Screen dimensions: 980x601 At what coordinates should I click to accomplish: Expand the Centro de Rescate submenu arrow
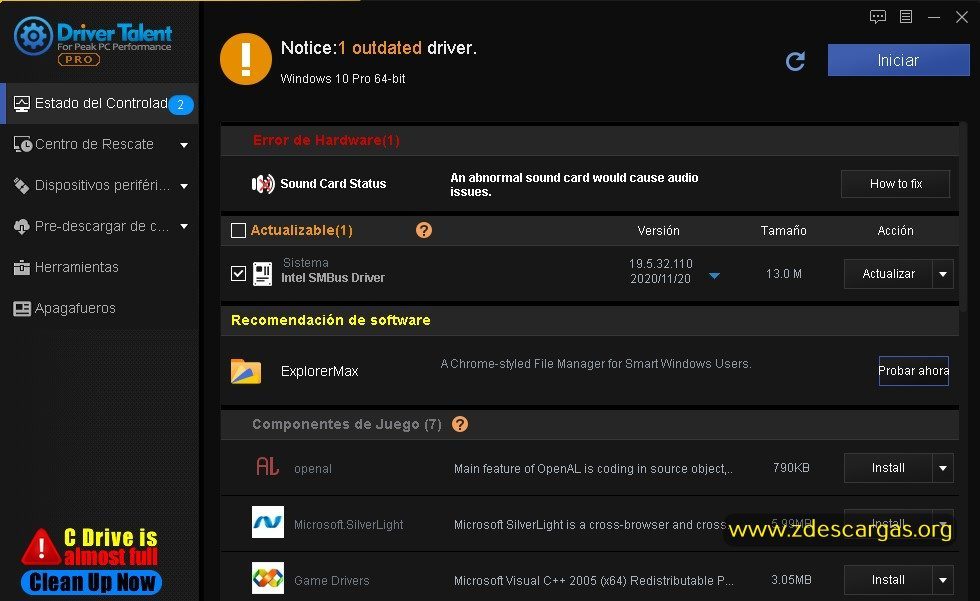pos(184,145)
